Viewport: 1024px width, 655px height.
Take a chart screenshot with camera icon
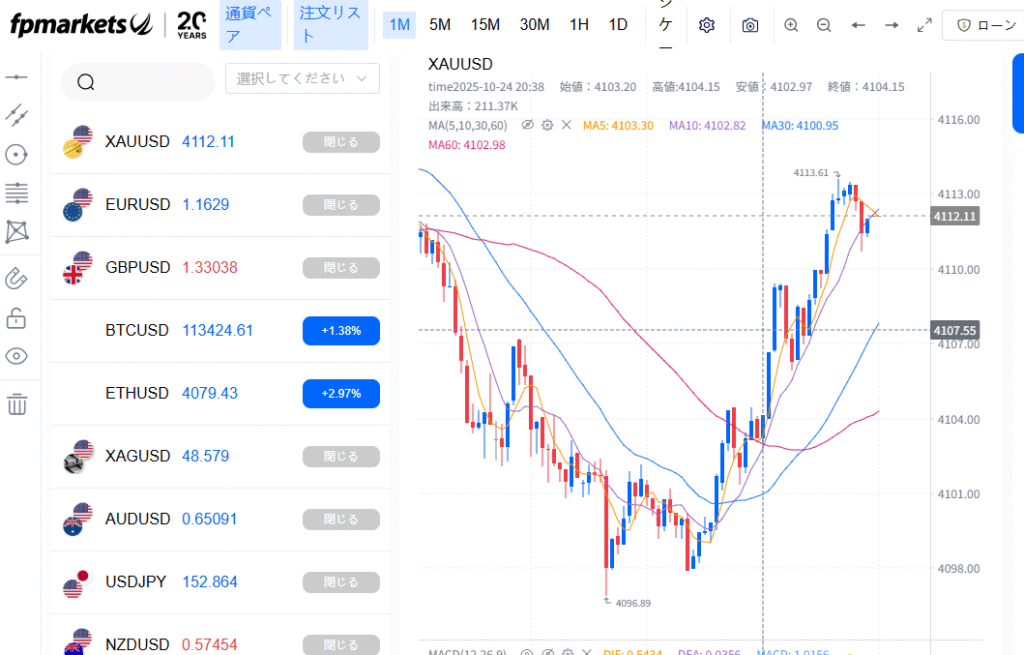point(750,25)
